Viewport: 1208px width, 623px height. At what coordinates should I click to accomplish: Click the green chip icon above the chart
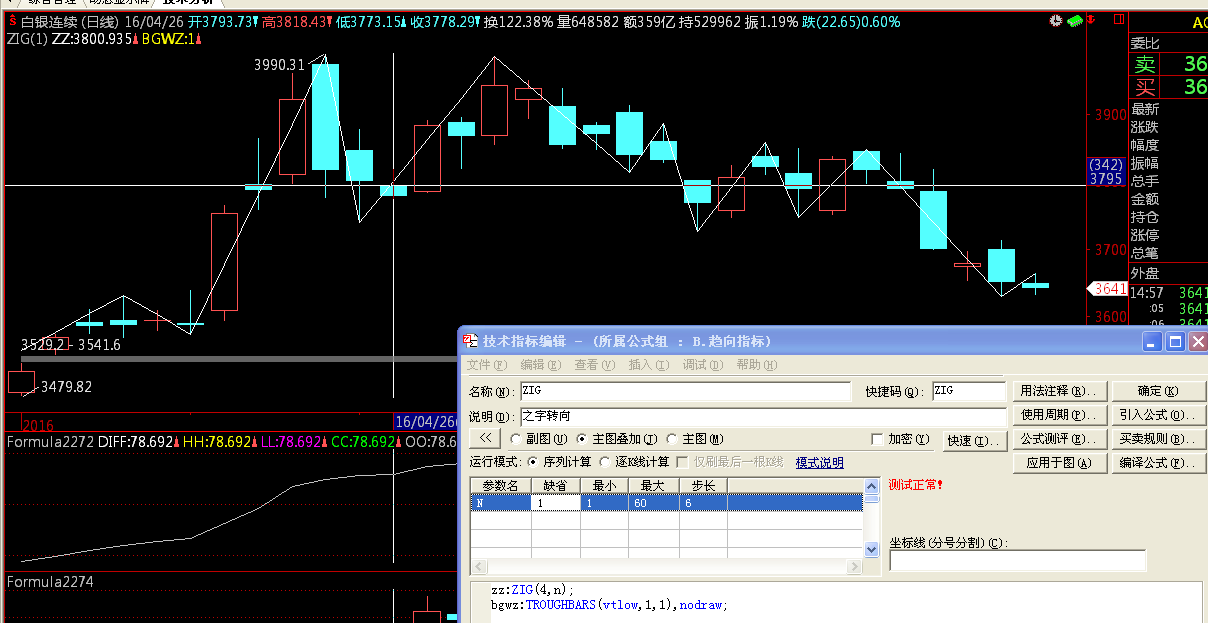click(1075, 21)
